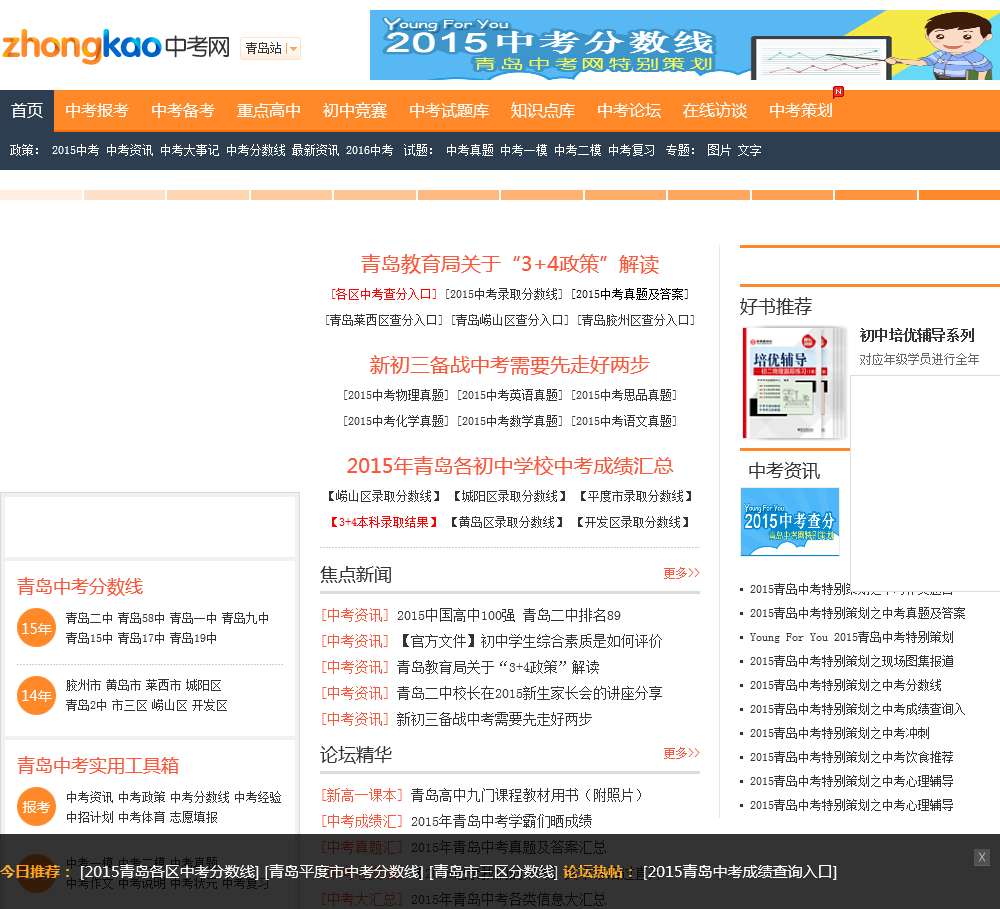Open 中考大事记 sublink
The height and width of the screenshot is (909, 1000).
click(x=189, y=151)
